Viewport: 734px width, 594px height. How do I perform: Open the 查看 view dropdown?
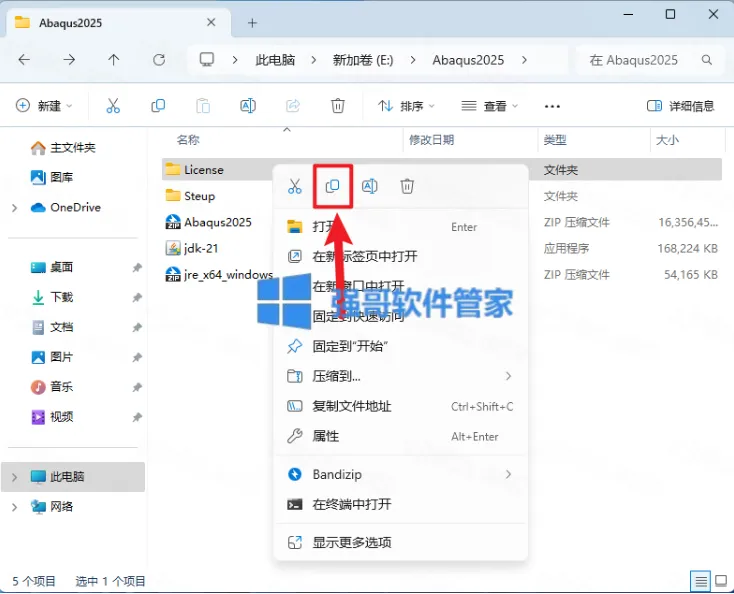point(490,106)
